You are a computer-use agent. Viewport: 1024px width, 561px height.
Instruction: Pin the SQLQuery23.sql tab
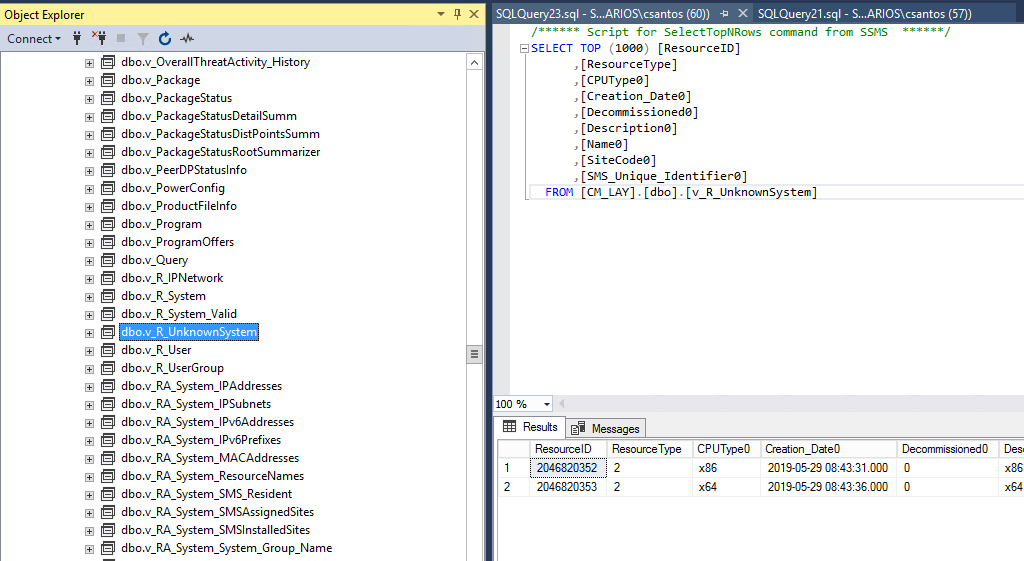724,14
